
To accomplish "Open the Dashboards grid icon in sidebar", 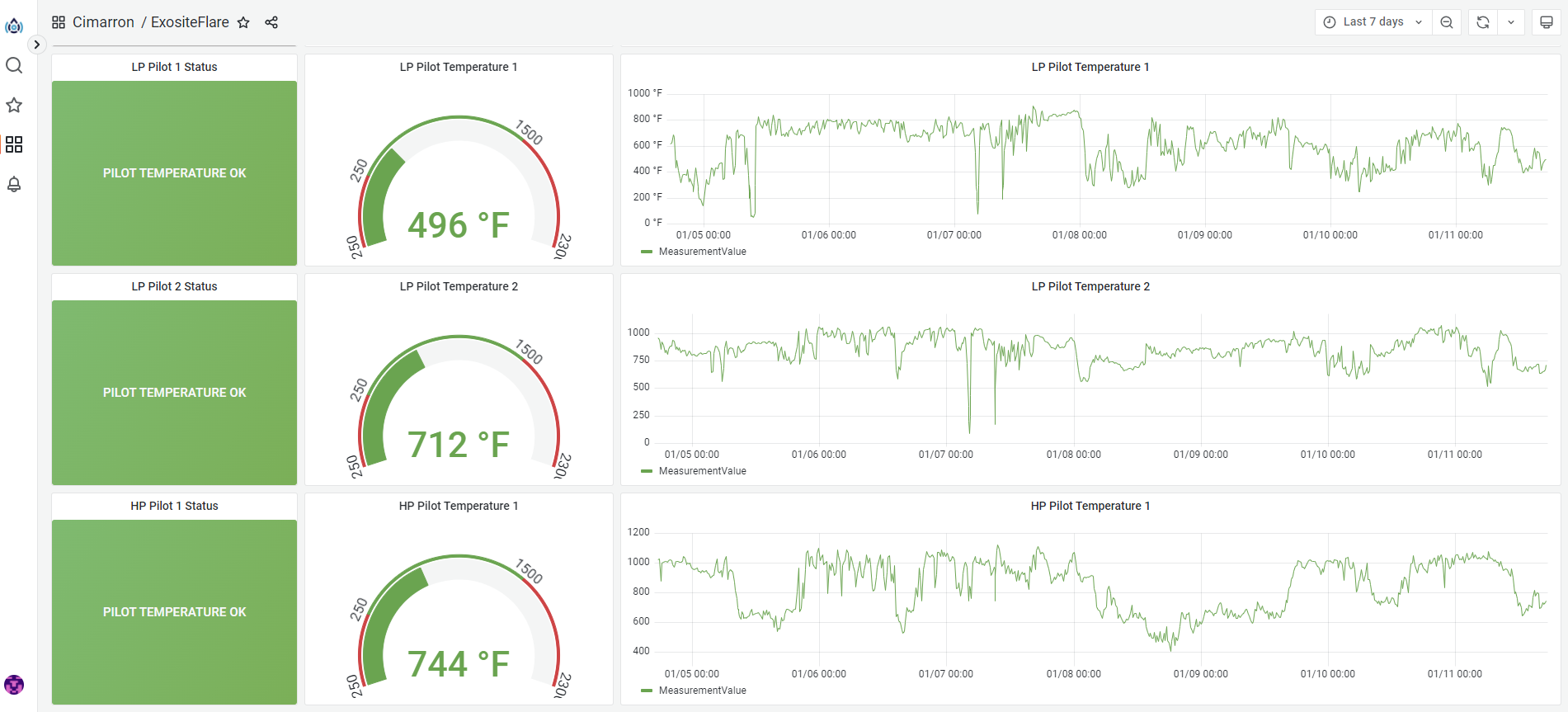I will pos(14,144).
